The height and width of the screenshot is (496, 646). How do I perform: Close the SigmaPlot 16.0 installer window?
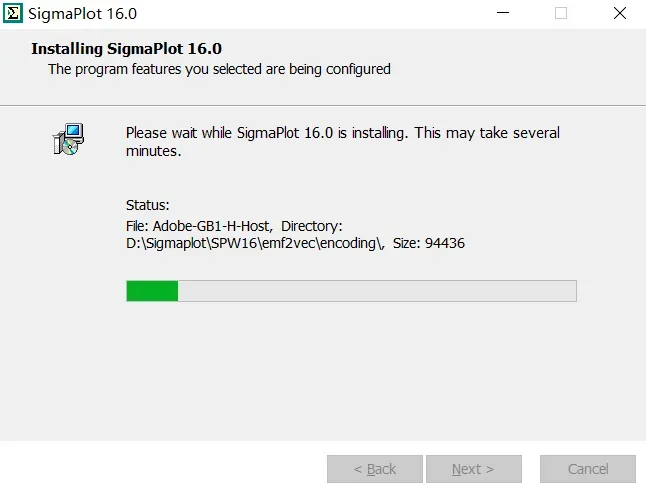click(620, 13)
